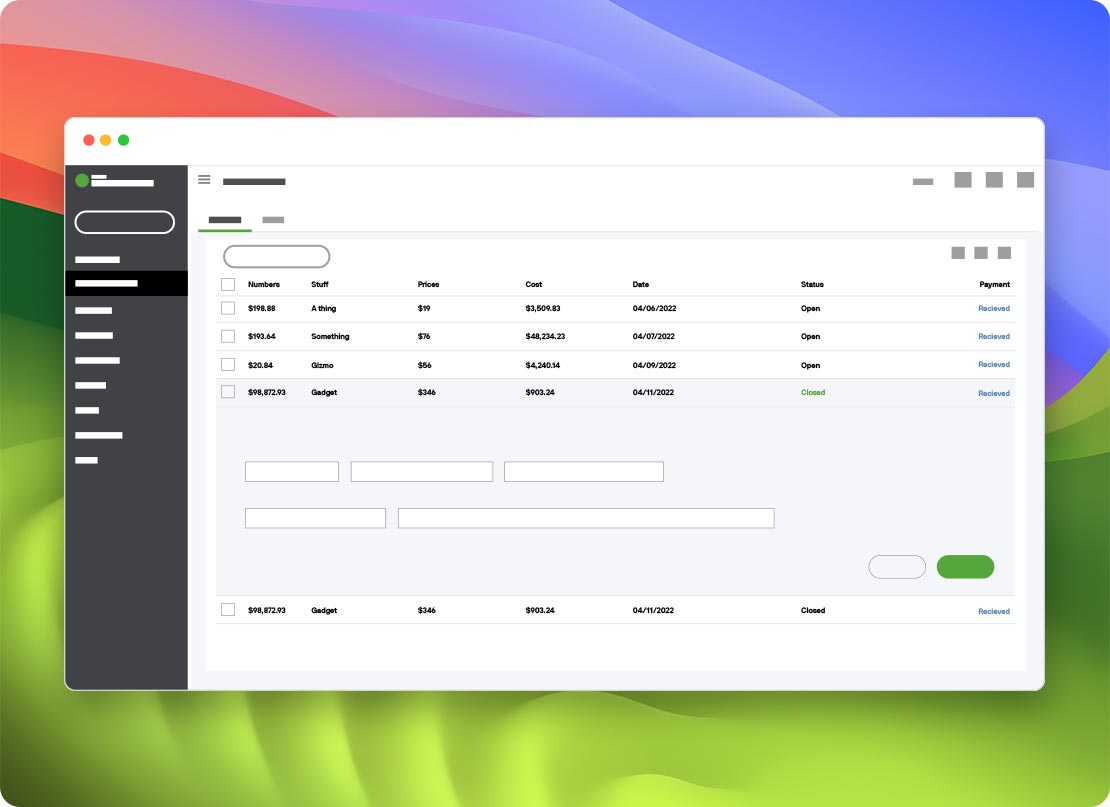Click the green circle logo in sidebar

coord(82,181)
